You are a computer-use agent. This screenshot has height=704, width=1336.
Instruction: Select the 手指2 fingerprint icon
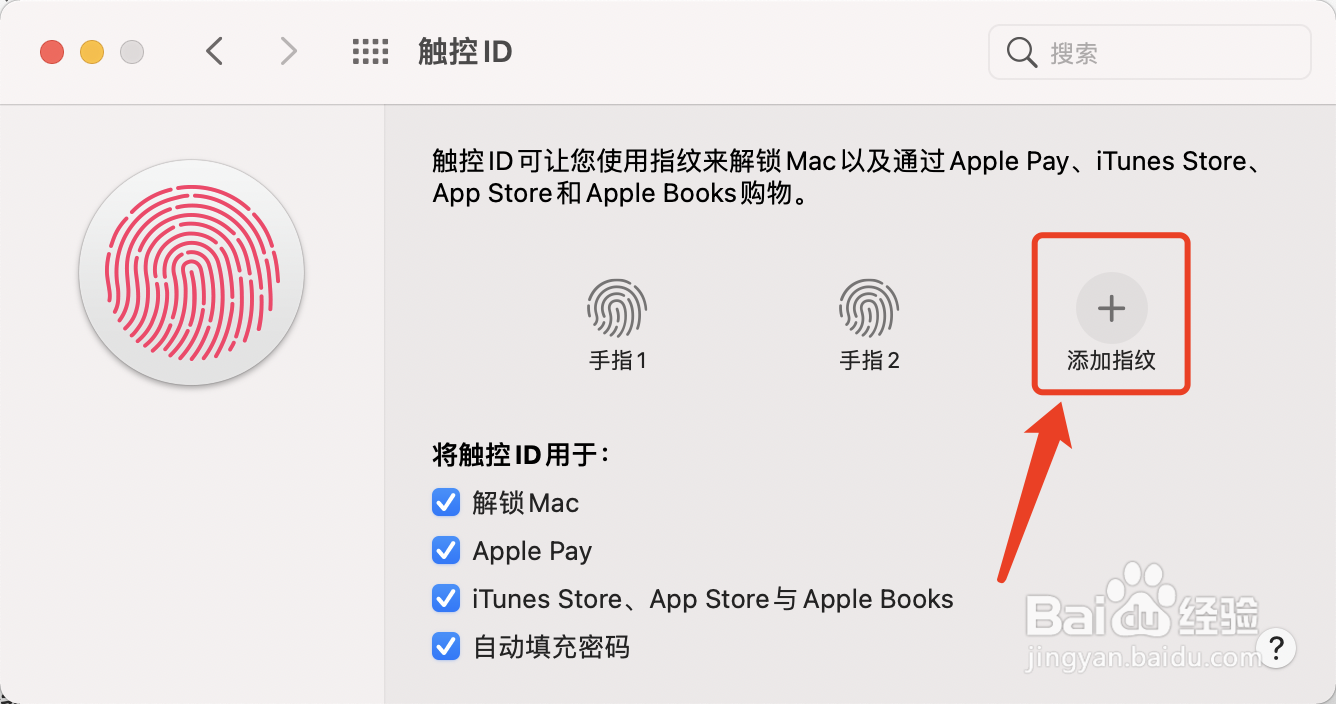869,308
